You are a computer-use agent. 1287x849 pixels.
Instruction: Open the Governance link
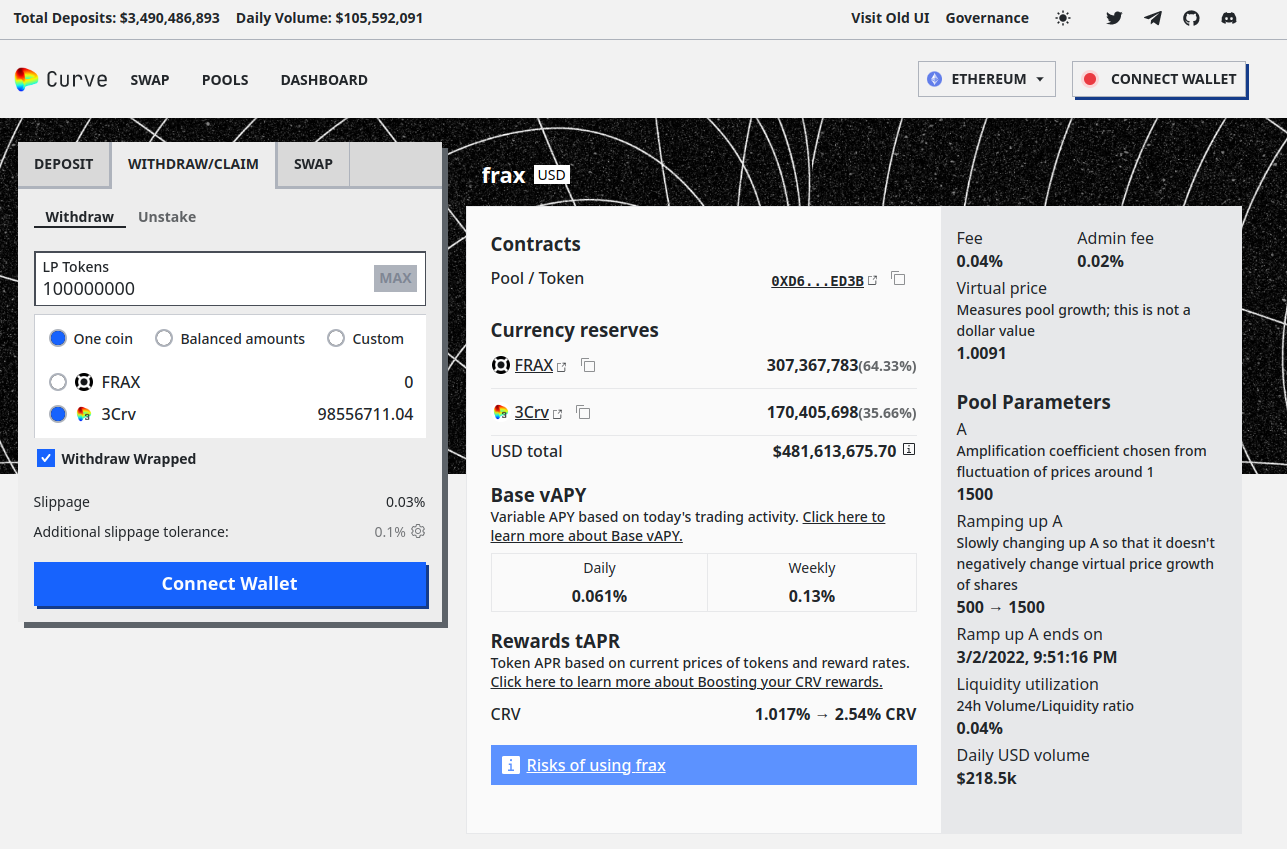pos(987,18)
